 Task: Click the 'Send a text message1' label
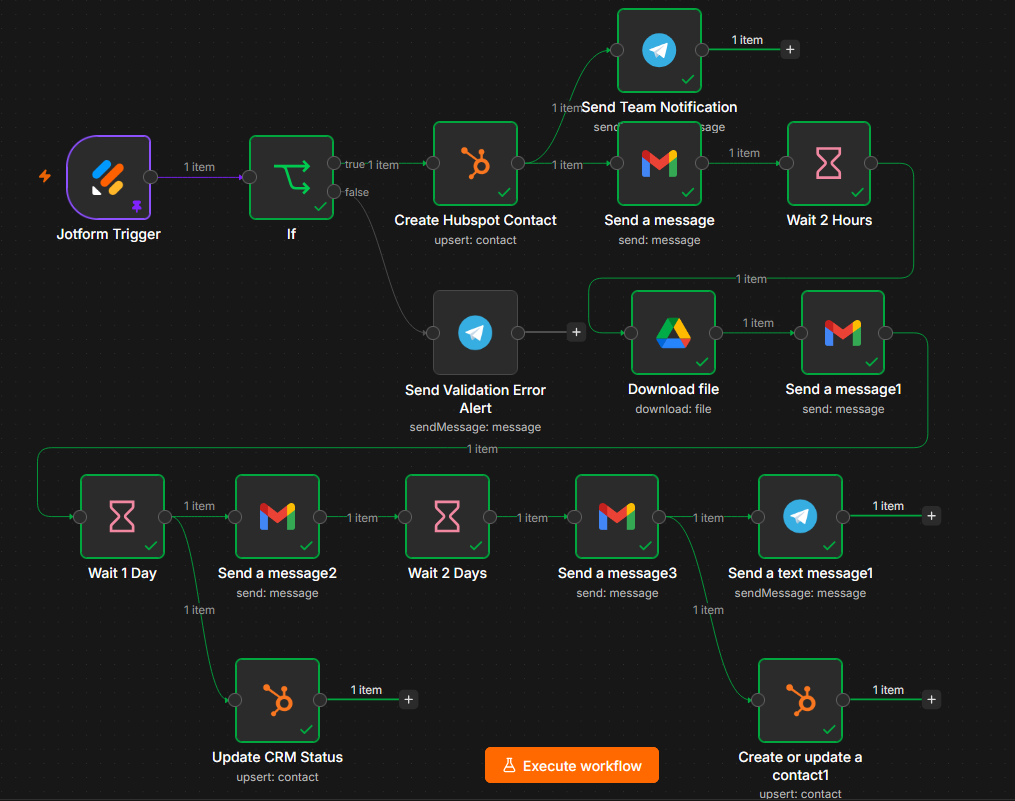click(x=800, y=573)
